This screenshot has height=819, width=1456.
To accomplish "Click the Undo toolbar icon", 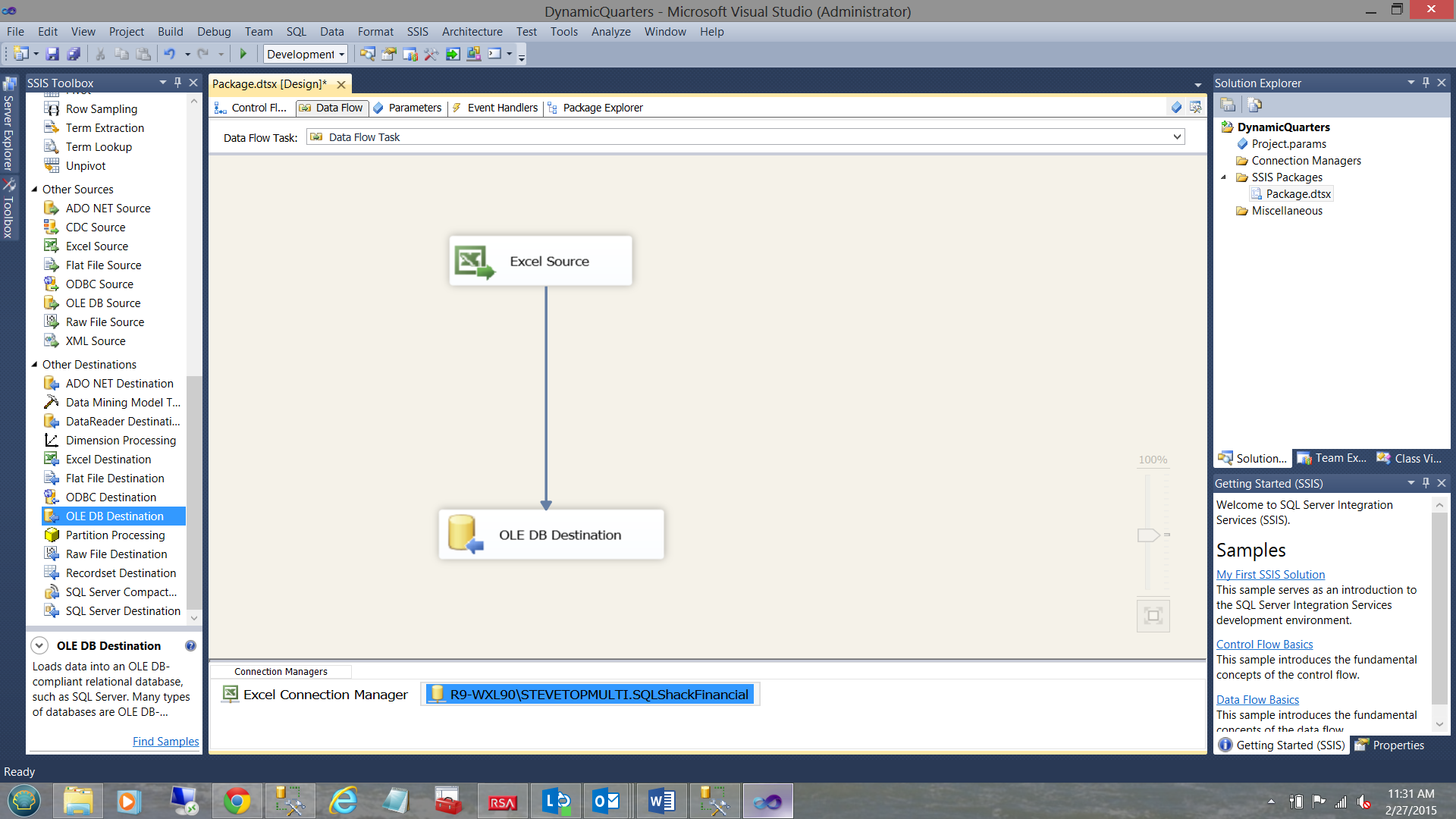I will click(x=169, y=54).
